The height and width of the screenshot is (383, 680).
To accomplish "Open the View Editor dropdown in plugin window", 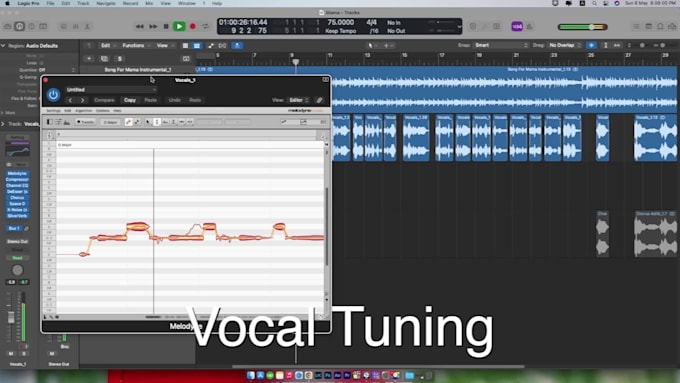I will coord(299,100).
